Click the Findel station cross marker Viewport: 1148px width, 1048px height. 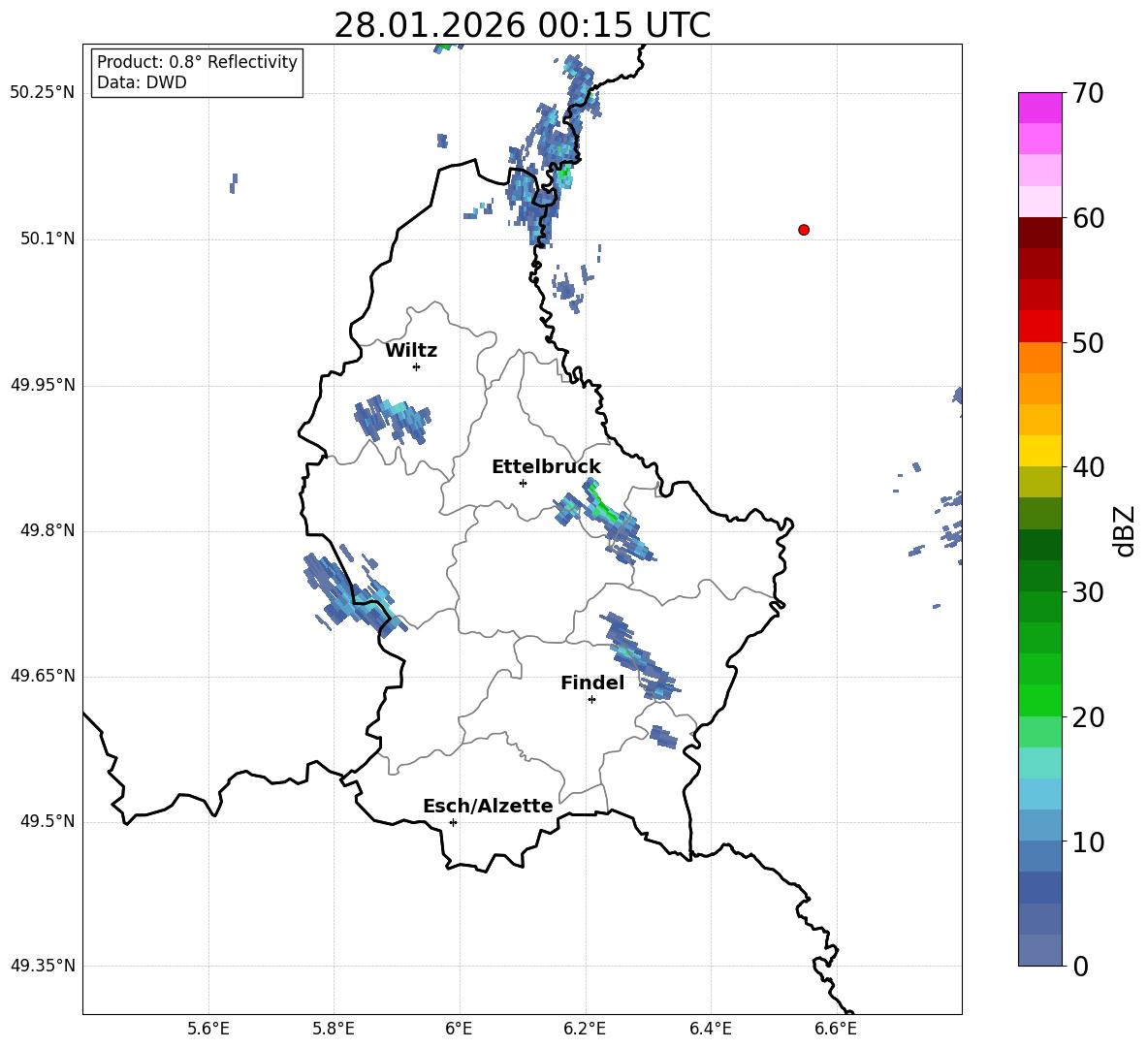click(591, 700)
